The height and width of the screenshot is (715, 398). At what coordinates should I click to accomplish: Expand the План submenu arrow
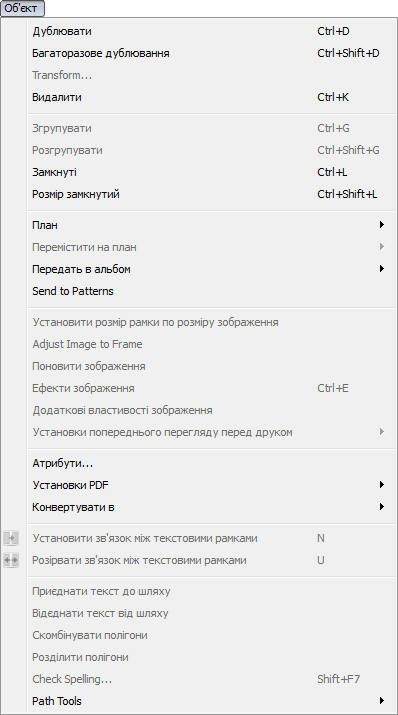[x=382, y=225]
